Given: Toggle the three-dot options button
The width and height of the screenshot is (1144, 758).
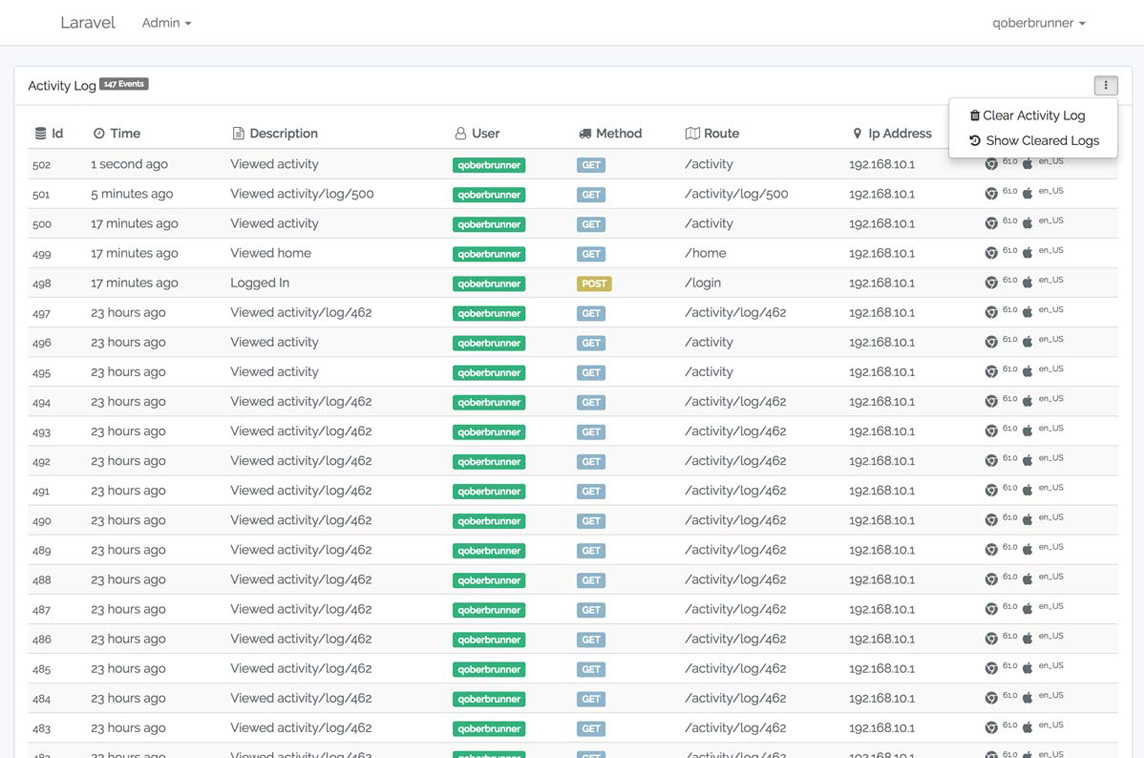Looking at the screenshot, I should pyautogui.click(x=1105, y=85).
